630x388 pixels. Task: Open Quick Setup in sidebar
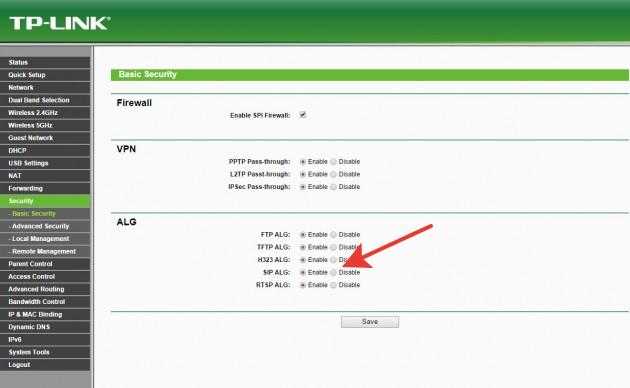click(45, 75)
